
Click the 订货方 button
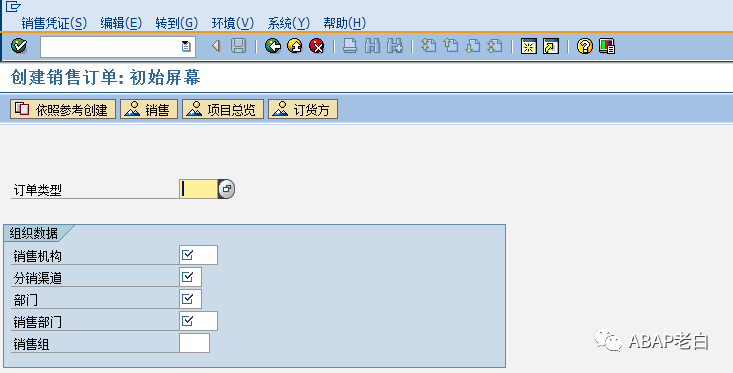[x=303, y=109]
